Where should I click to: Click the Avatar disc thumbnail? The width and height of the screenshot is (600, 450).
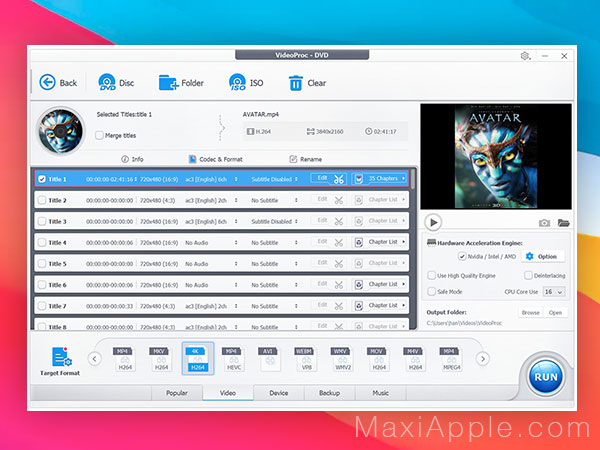click(x=60, y=131)
